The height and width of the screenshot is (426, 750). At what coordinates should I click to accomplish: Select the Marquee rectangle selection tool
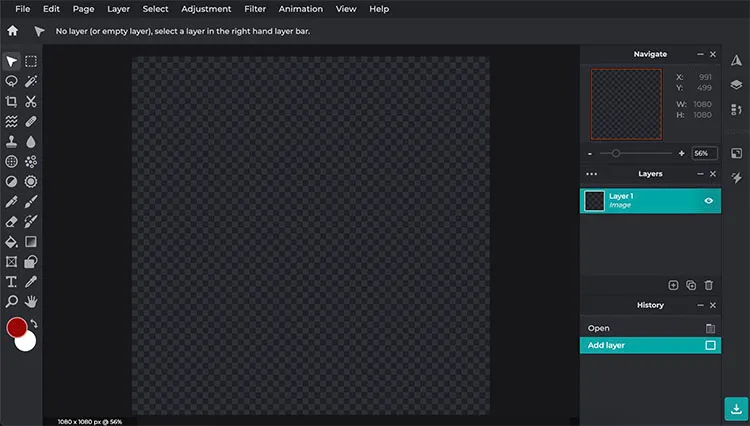pos(31,61)
